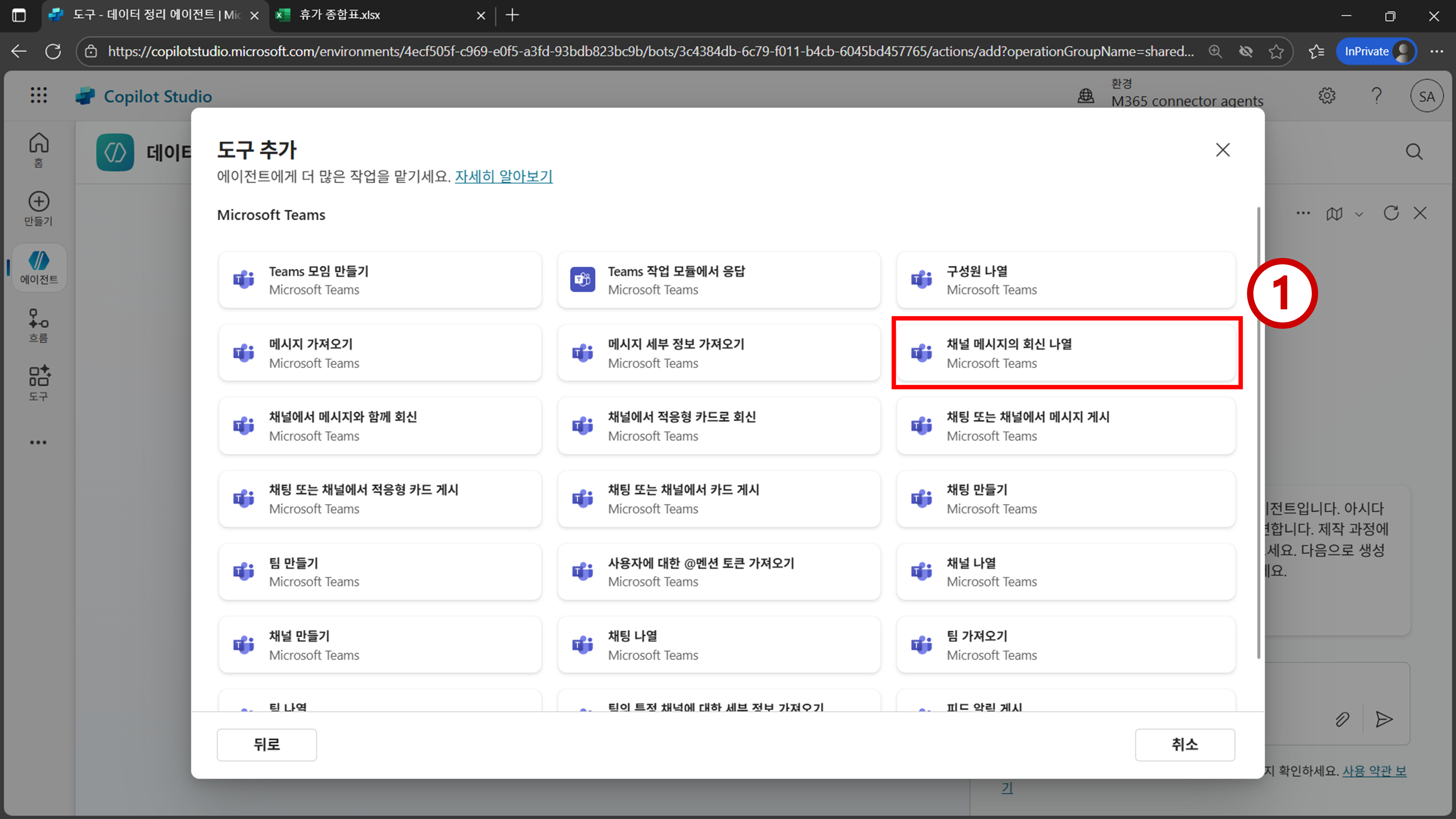Image resolution: width=1456 pixels, height=819 pixels.
Task: Open the app launcher waffle icon
Action: [x=39, y=95]
